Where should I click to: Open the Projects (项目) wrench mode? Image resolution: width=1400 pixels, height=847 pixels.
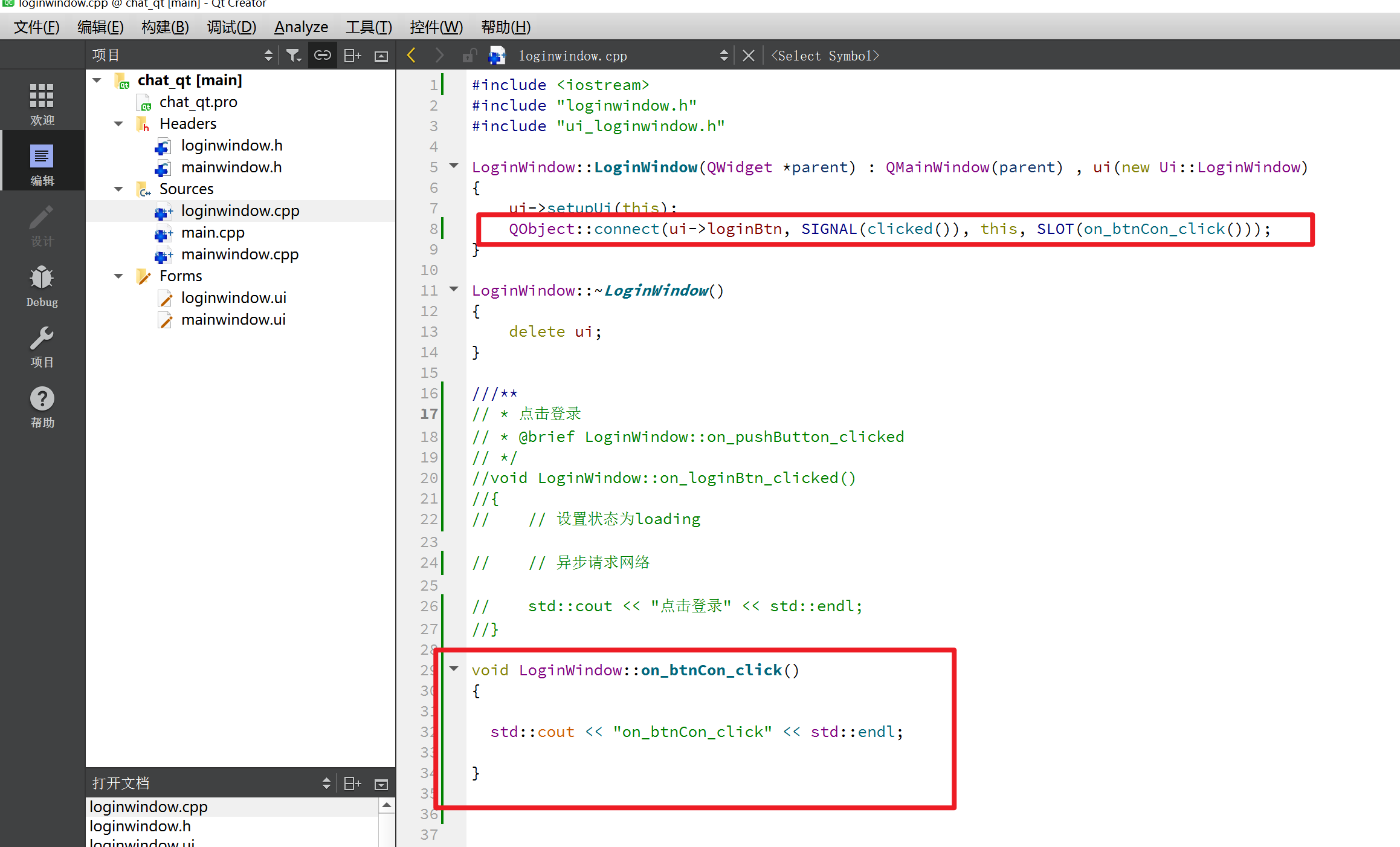tap(42, 346)
